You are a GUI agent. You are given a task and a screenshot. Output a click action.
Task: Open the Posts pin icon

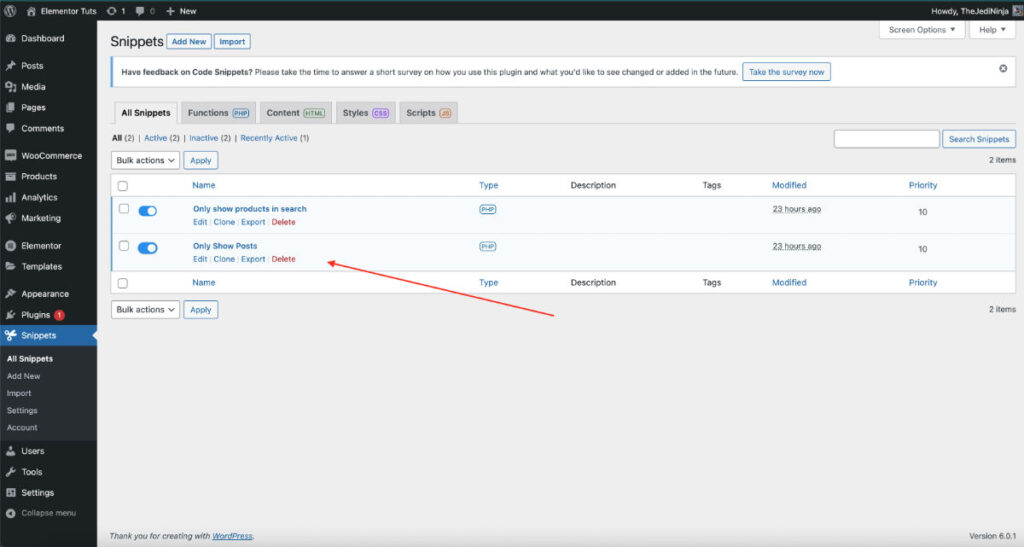[10, 66]
